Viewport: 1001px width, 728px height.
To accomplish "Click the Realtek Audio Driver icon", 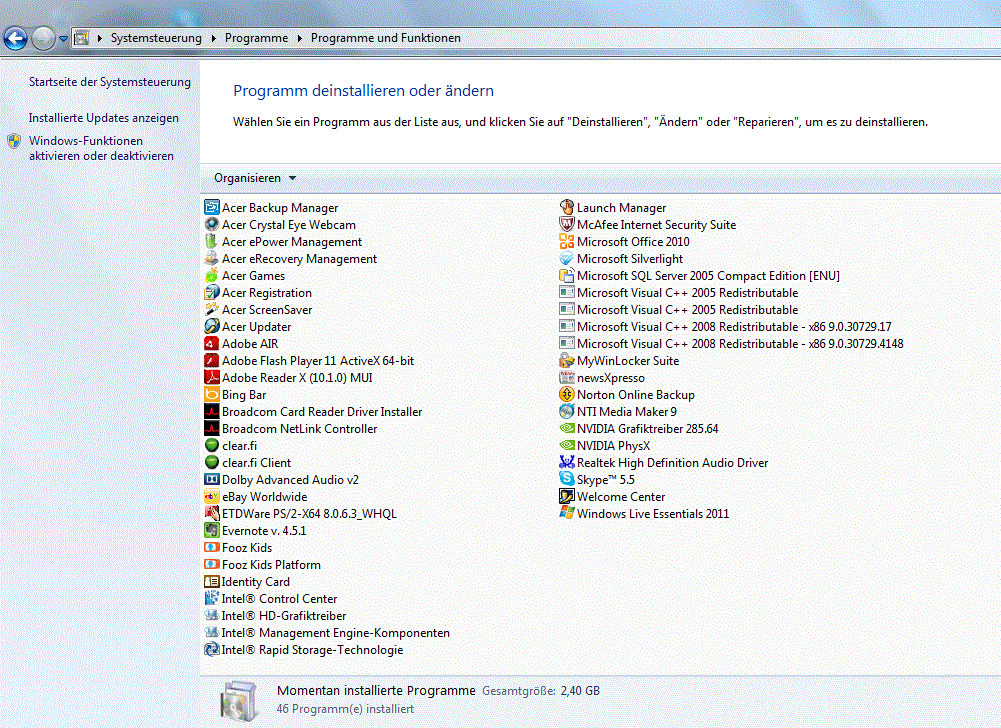I will (x=567, y=462).
